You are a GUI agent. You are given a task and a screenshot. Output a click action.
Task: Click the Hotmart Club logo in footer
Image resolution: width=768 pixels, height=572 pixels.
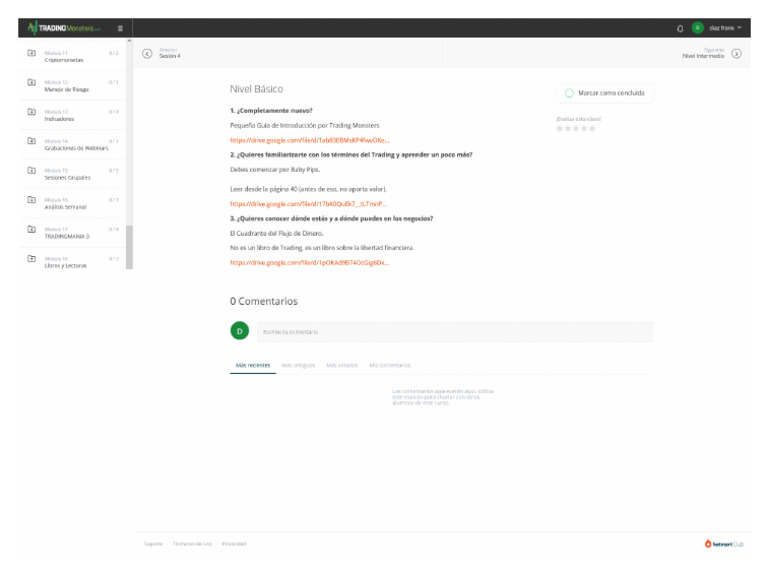(x=724, y=544)
